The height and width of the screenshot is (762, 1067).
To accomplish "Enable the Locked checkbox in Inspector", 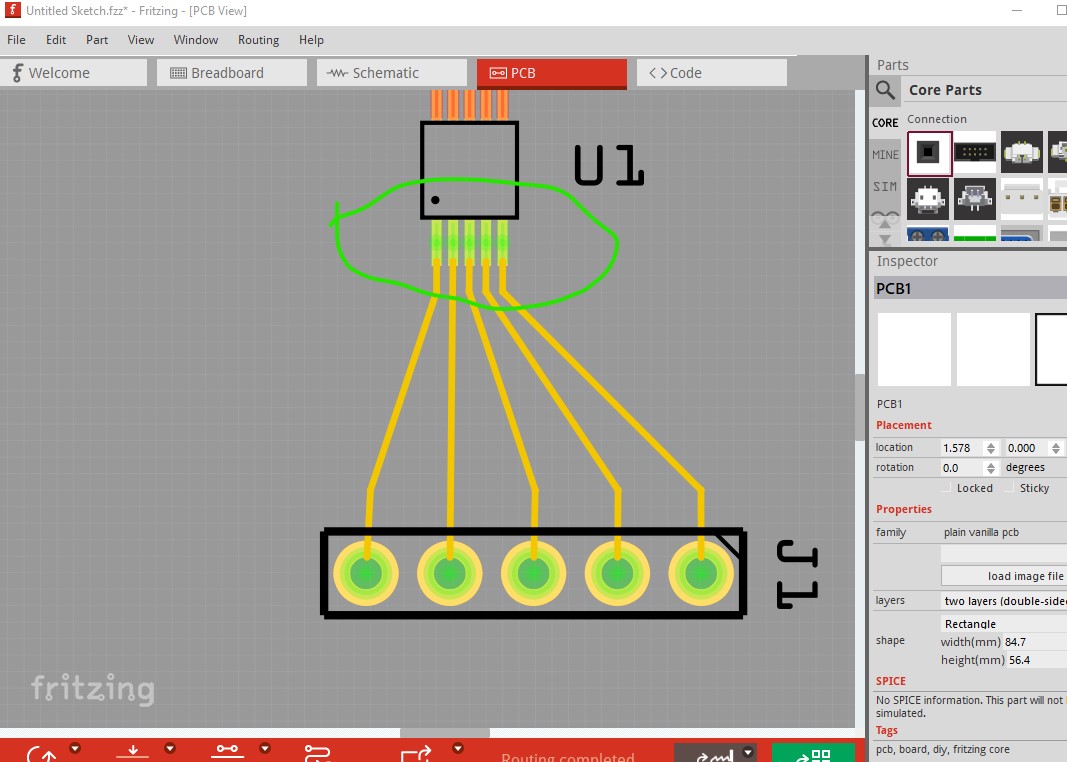I will click(947, 488).
